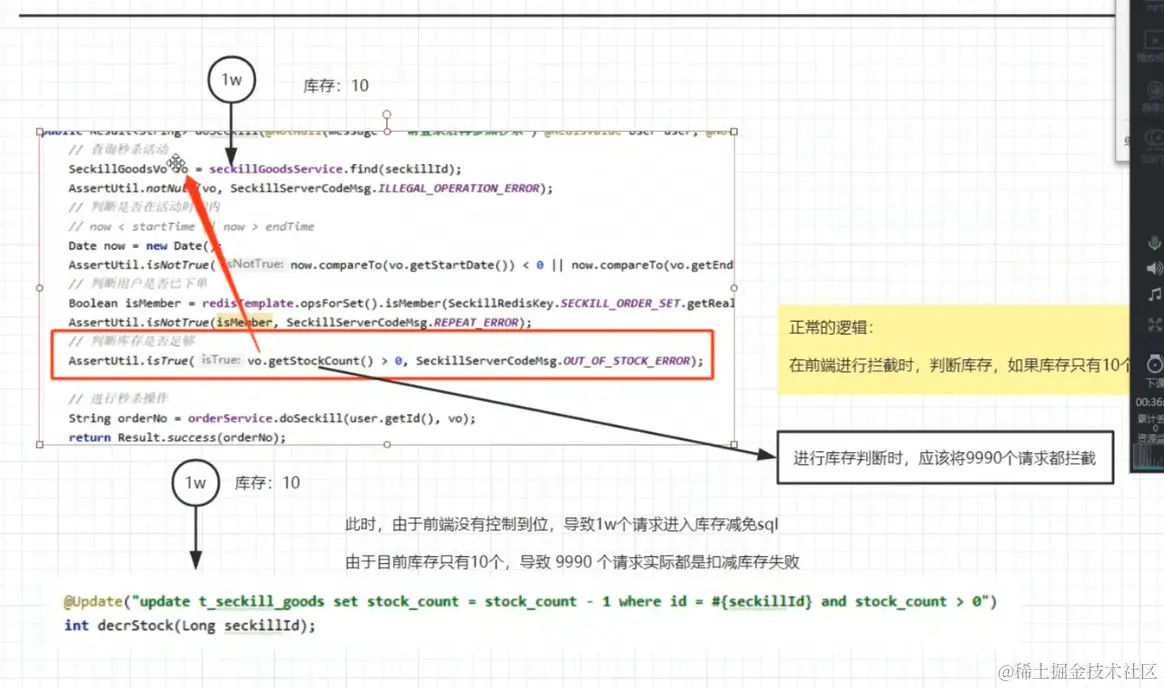Click the play-video icon in the recording sidebar
The height and width of the screenshot is (688, 1164).
tap(1154, 41)
